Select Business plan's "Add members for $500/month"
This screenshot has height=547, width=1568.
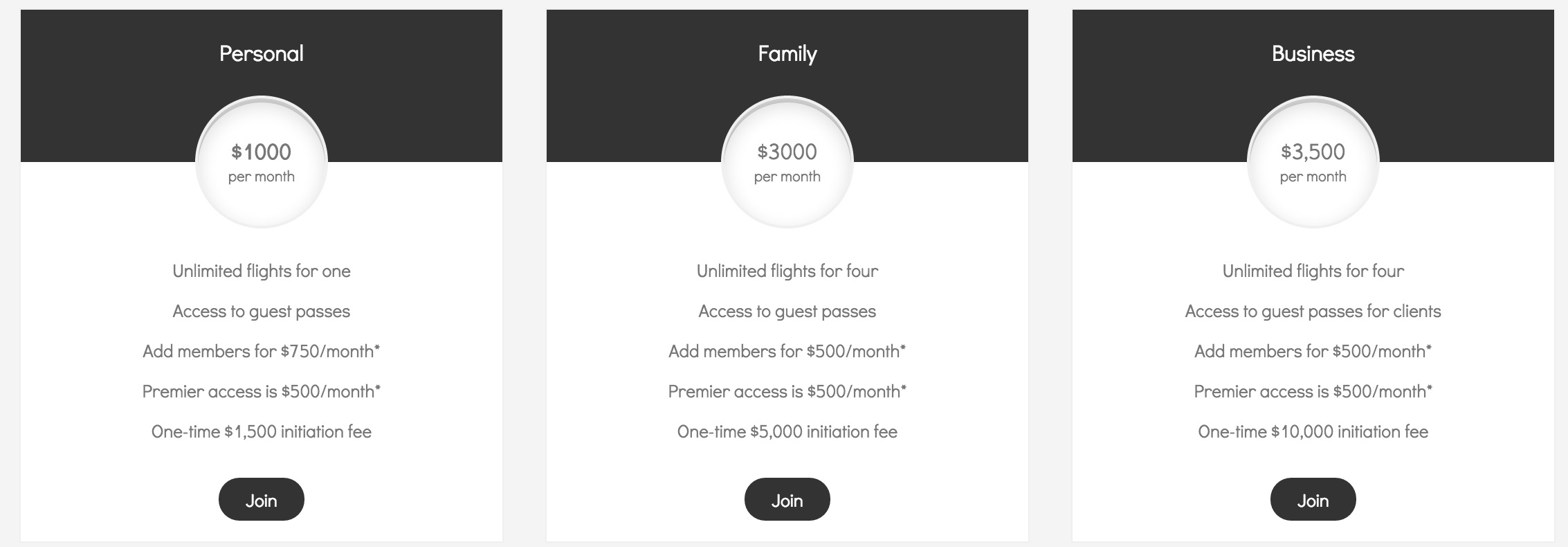1313,351
